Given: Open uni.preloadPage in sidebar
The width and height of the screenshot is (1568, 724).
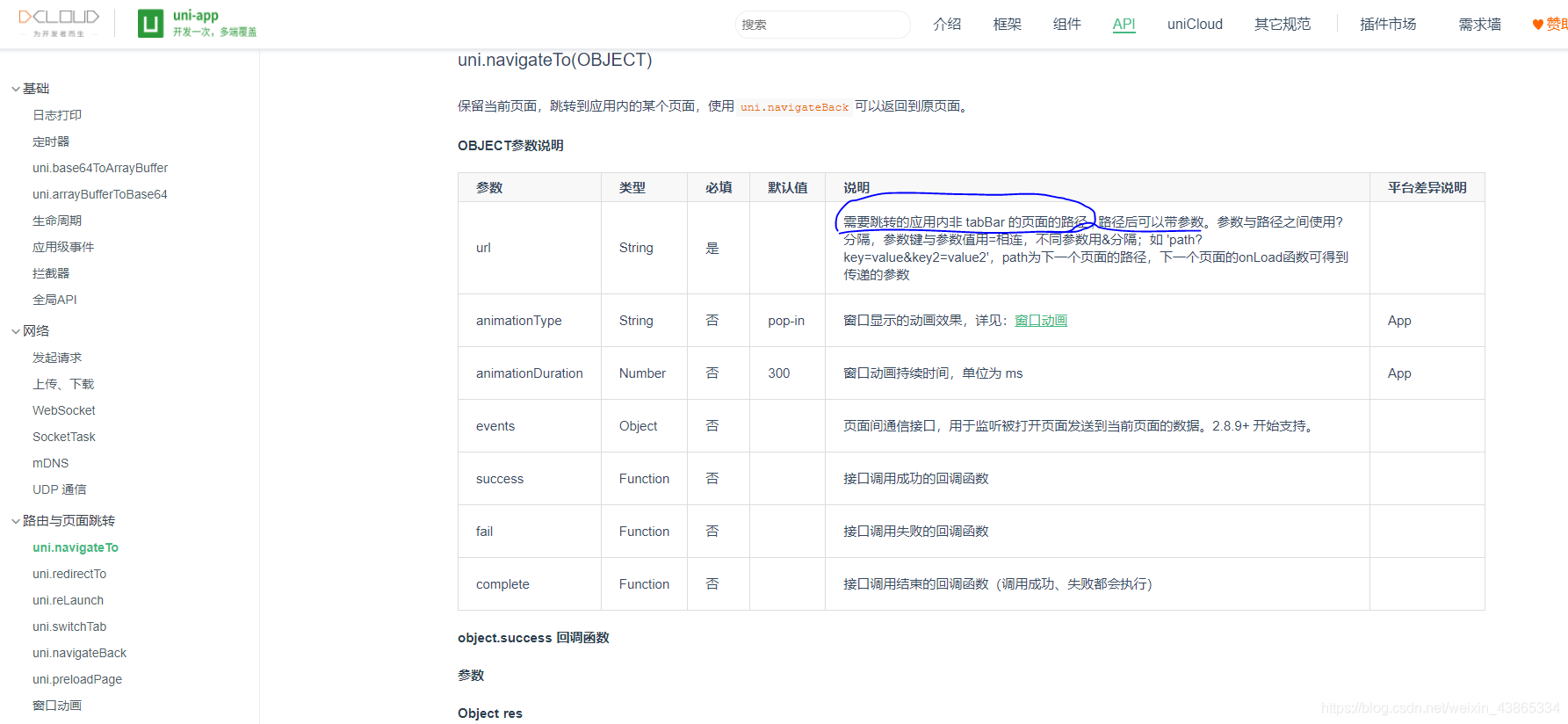Looking at the screenshot, I should (77, 679).
